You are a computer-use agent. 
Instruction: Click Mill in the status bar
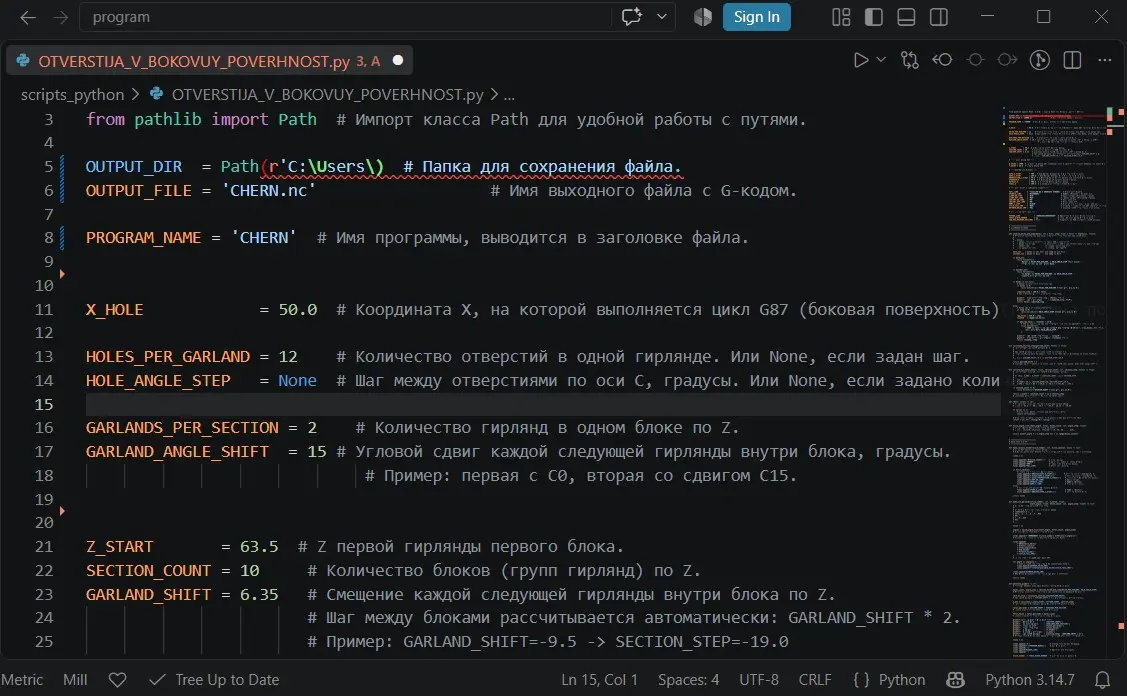pyautogui.click(x=75, y=679)
